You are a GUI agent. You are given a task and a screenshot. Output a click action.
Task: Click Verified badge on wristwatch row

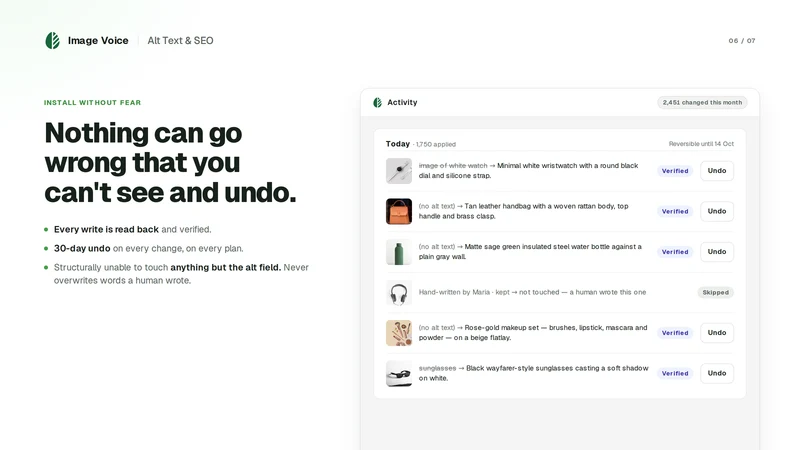coord(675,171)
